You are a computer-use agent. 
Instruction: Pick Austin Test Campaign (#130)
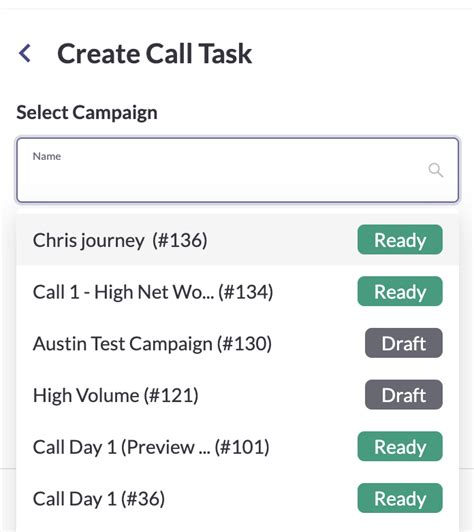point(238,343)
